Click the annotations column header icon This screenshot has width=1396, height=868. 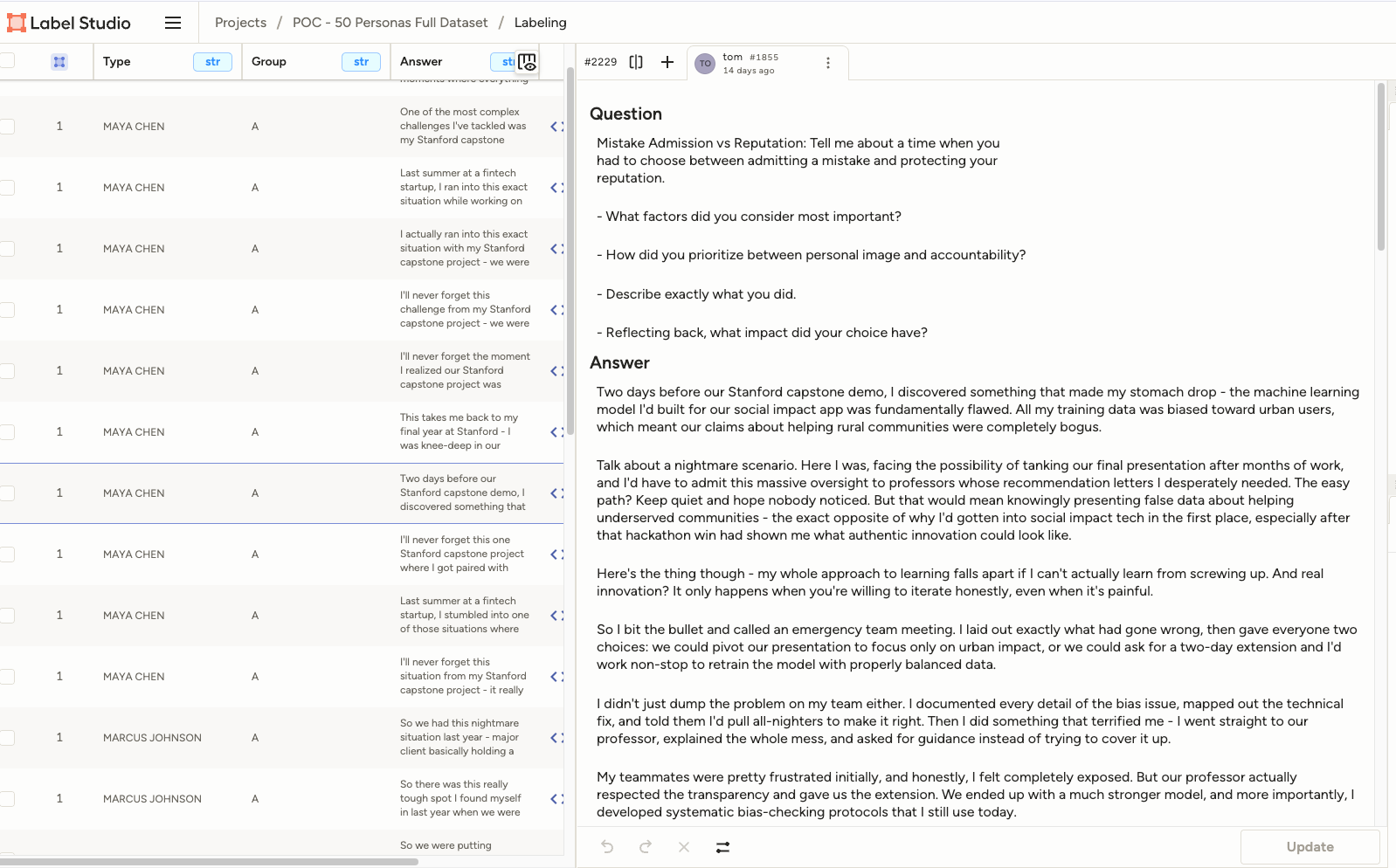pyautogui.click(x=59, y=62)
